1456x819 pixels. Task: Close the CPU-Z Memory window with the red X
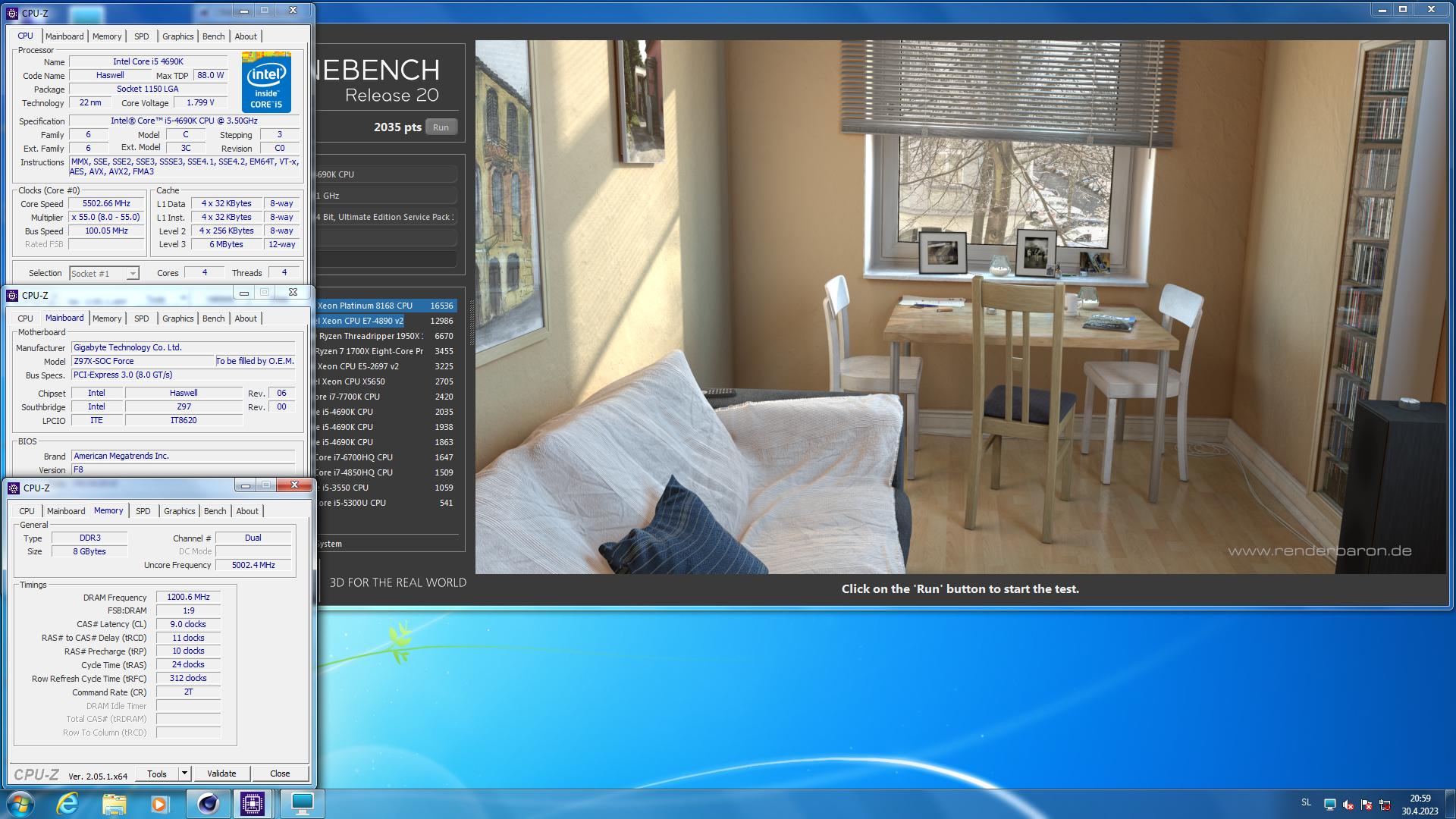tap(294, 485)
